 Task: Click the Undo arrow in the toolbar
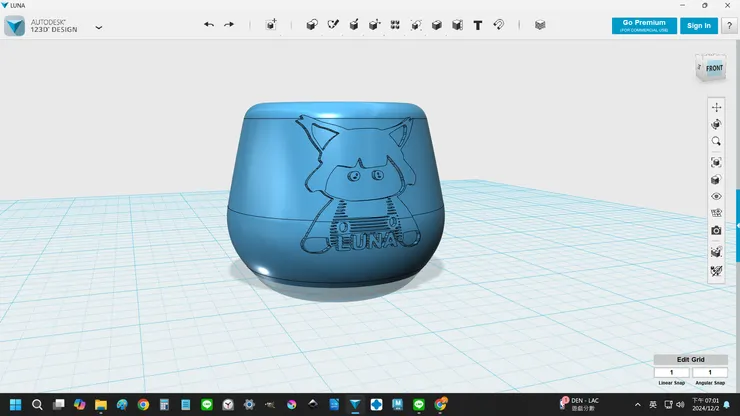point(209,25)
